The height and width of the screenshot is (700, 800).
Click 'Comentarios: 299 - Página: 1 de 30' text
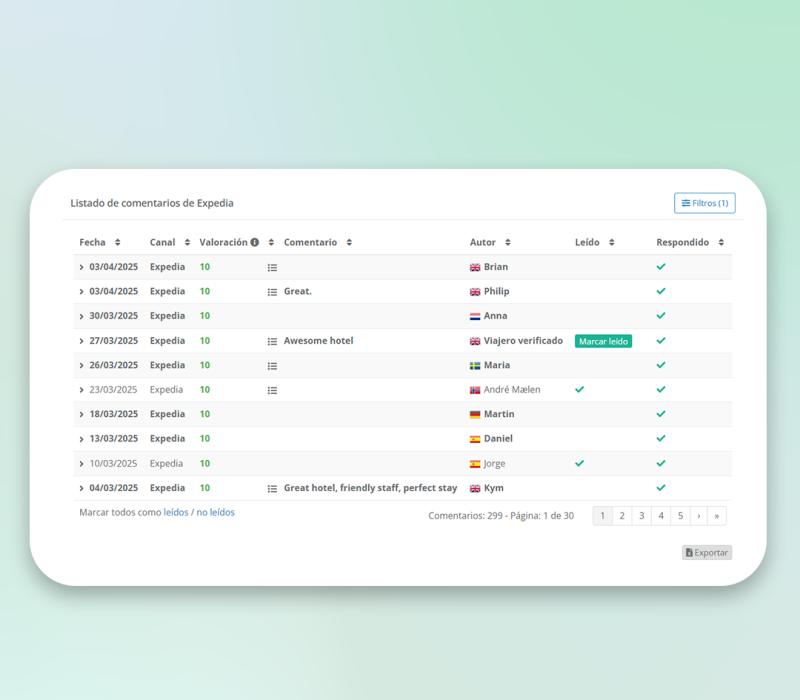[501, 516]
